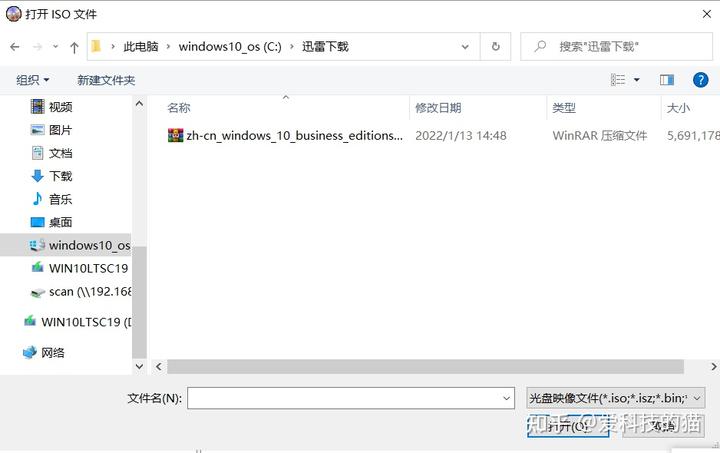
Task: Click the 图片 picture icon
Action: (38, 130)
